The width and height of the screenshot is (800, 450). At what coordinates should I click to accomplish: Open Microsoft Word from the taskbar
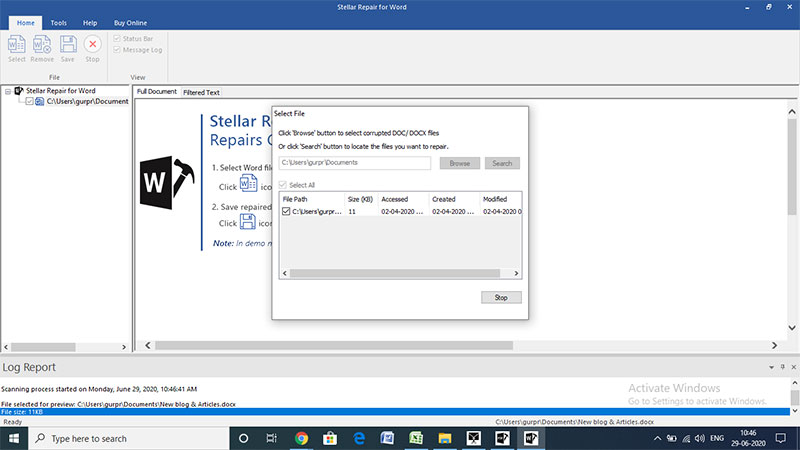[387, 438]
